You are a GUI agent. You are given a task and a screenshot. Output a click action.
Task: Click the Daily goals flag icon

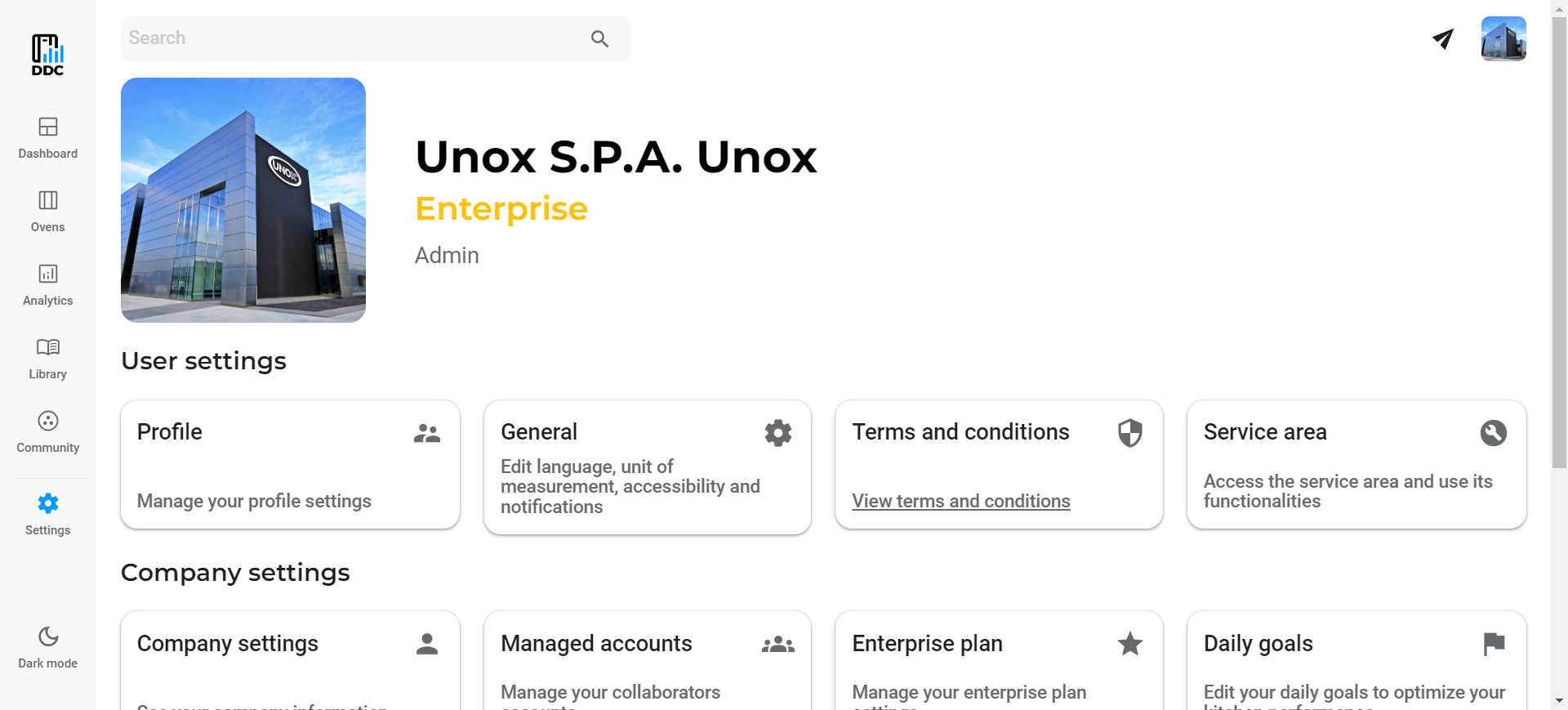[1493, 644]
